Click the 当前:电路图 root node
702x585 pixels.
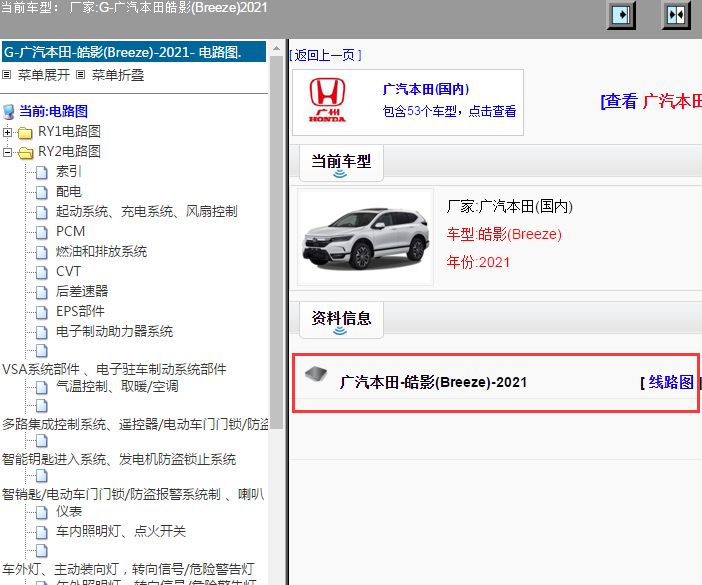53,111
